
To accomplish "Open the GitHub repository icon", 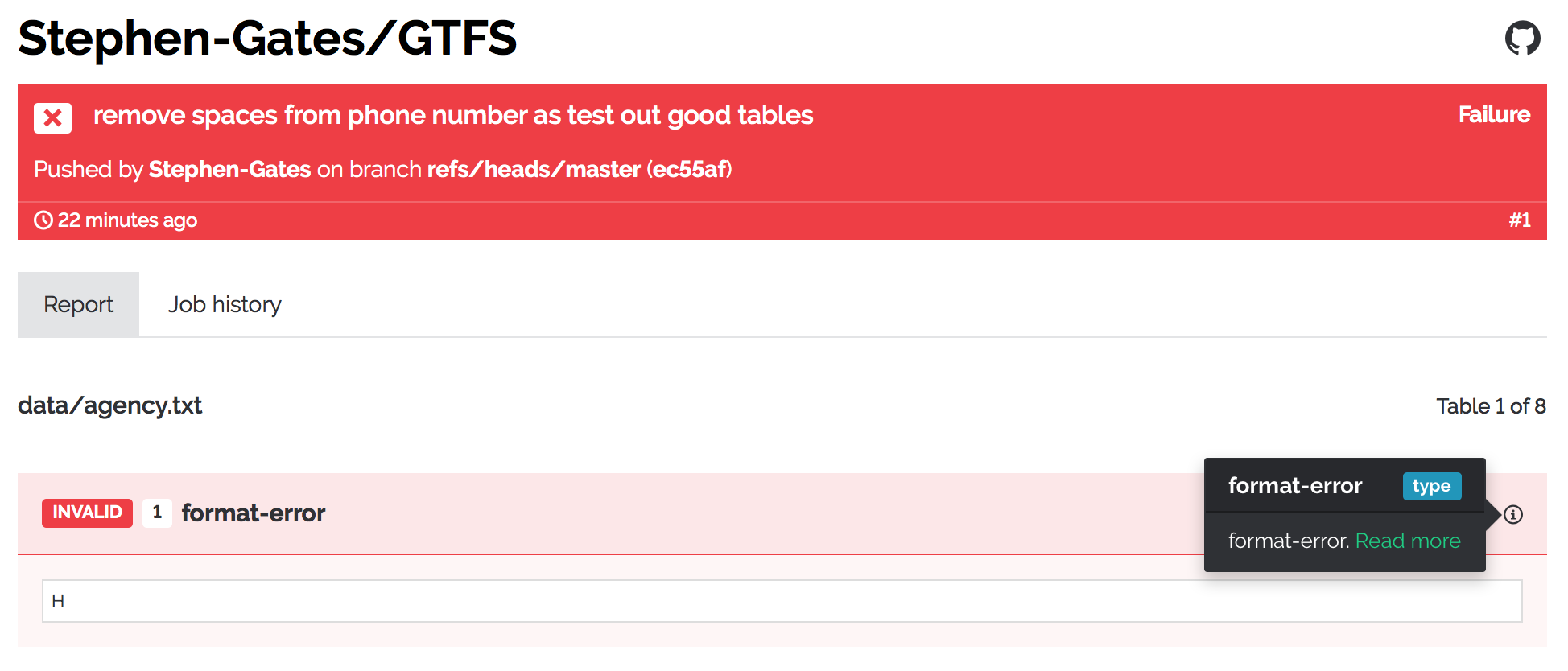I will 1522,39.
